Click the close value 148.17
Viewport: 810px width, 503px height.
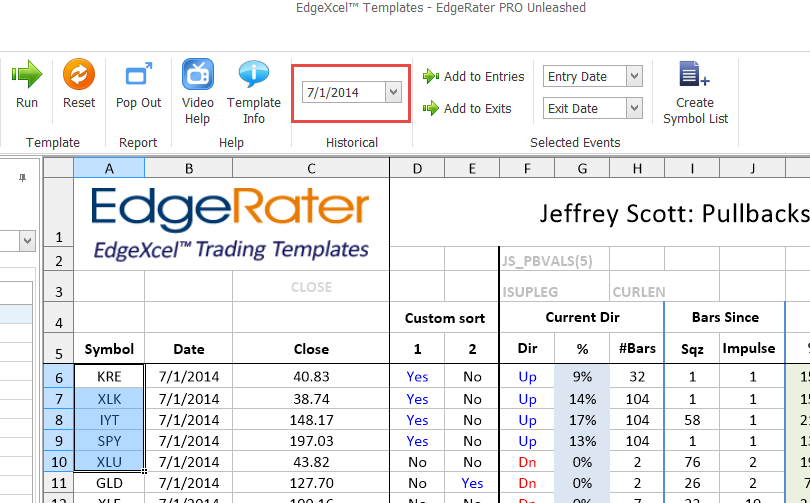click(311, 420)
